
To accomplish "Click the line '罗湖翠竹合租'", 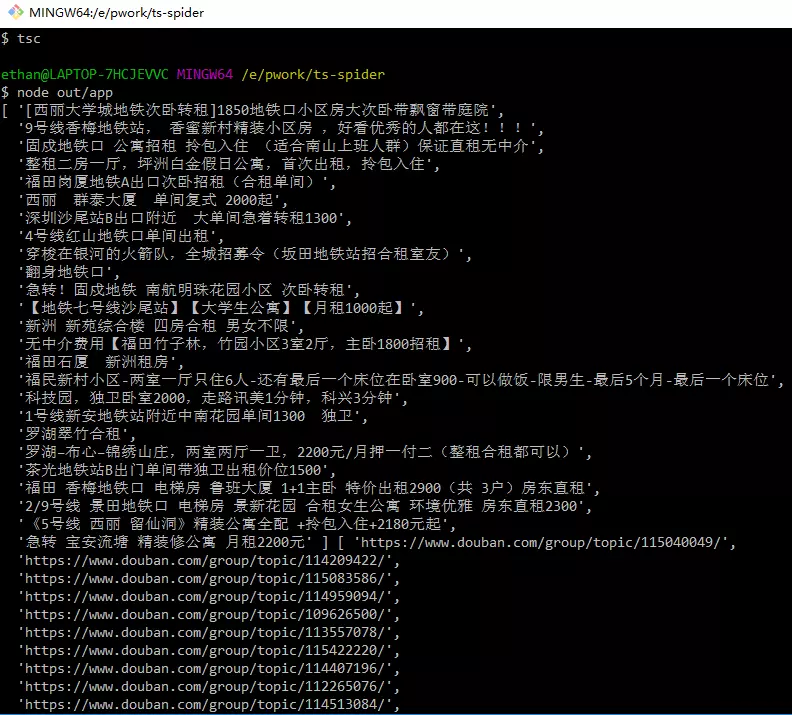I will pyautogui.click(x=77, y=434).
